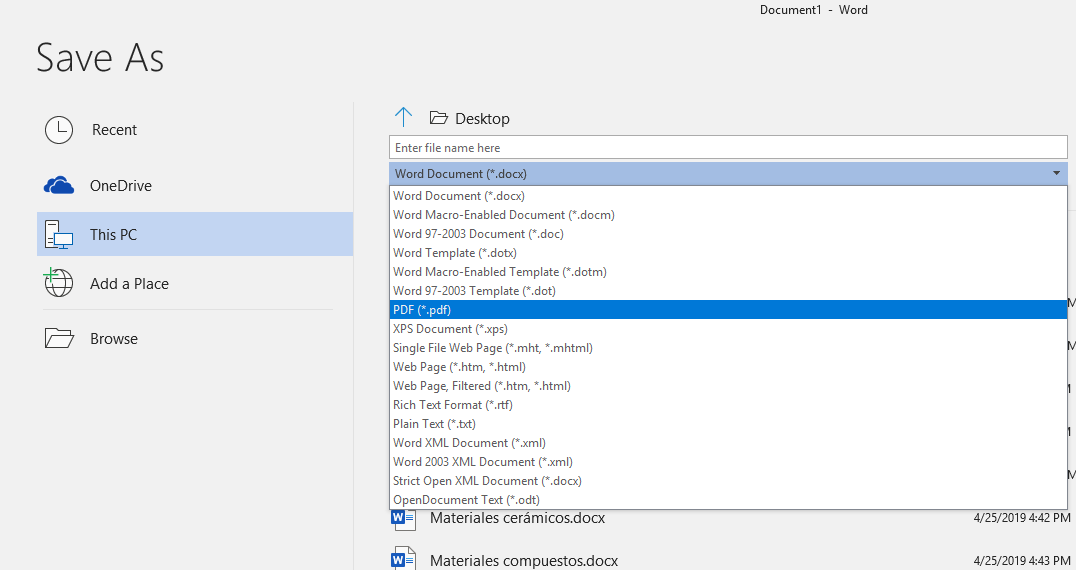This screenshot has width=1076, height=570.
Task: Focus the file name input field
Action: pos(728,147)
